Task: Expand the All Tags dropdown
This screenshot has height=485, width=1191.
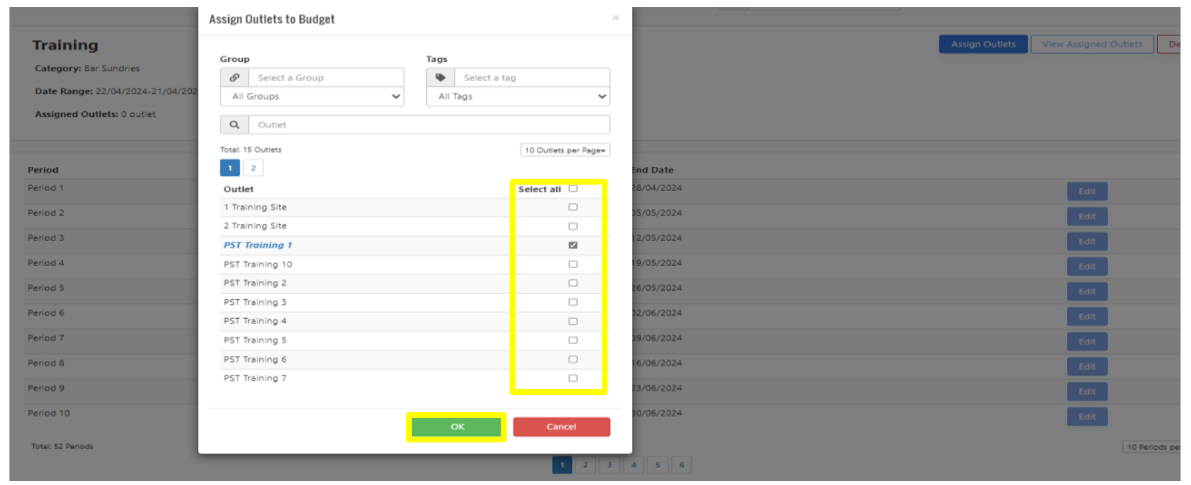Action: click(x=518, y=97)
